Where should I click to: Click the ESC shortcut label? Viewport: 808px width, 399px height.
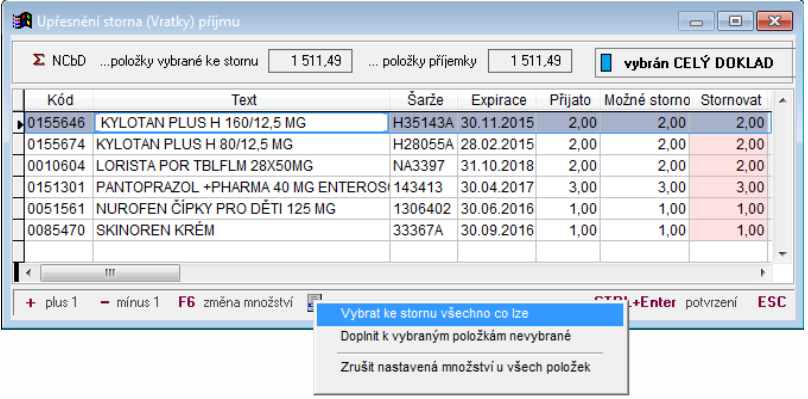(x=772, y=302)
